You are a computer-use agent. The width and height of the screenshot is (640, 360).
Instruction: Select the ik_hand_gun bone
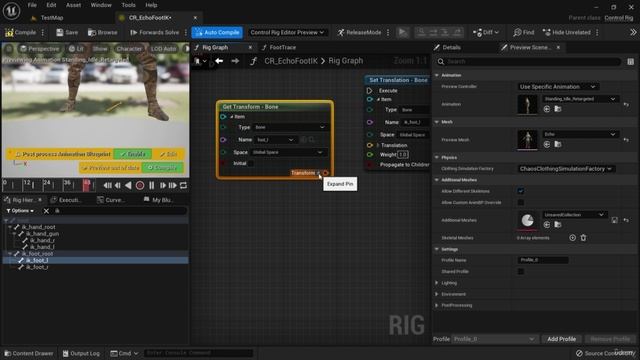click(x=42, y=234)
